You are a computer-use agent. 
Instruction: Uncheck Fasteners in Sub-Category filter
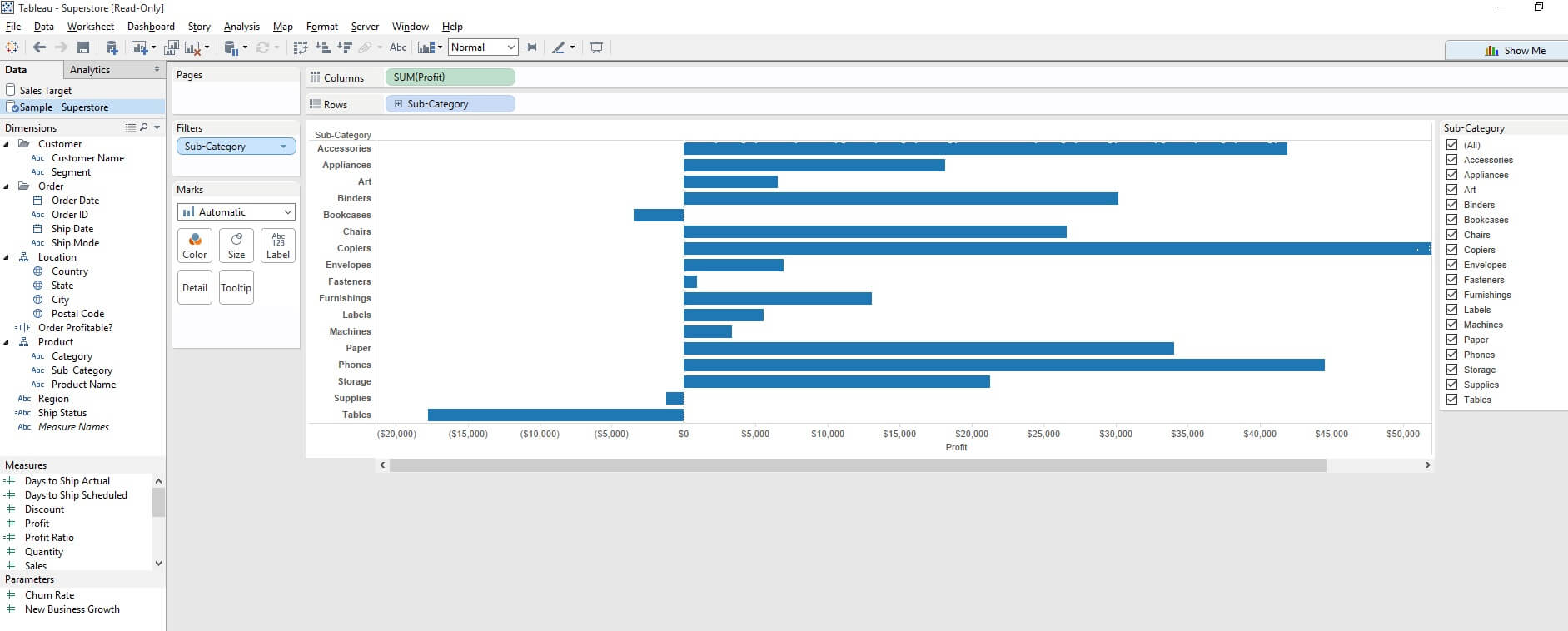click(1452, 280)
